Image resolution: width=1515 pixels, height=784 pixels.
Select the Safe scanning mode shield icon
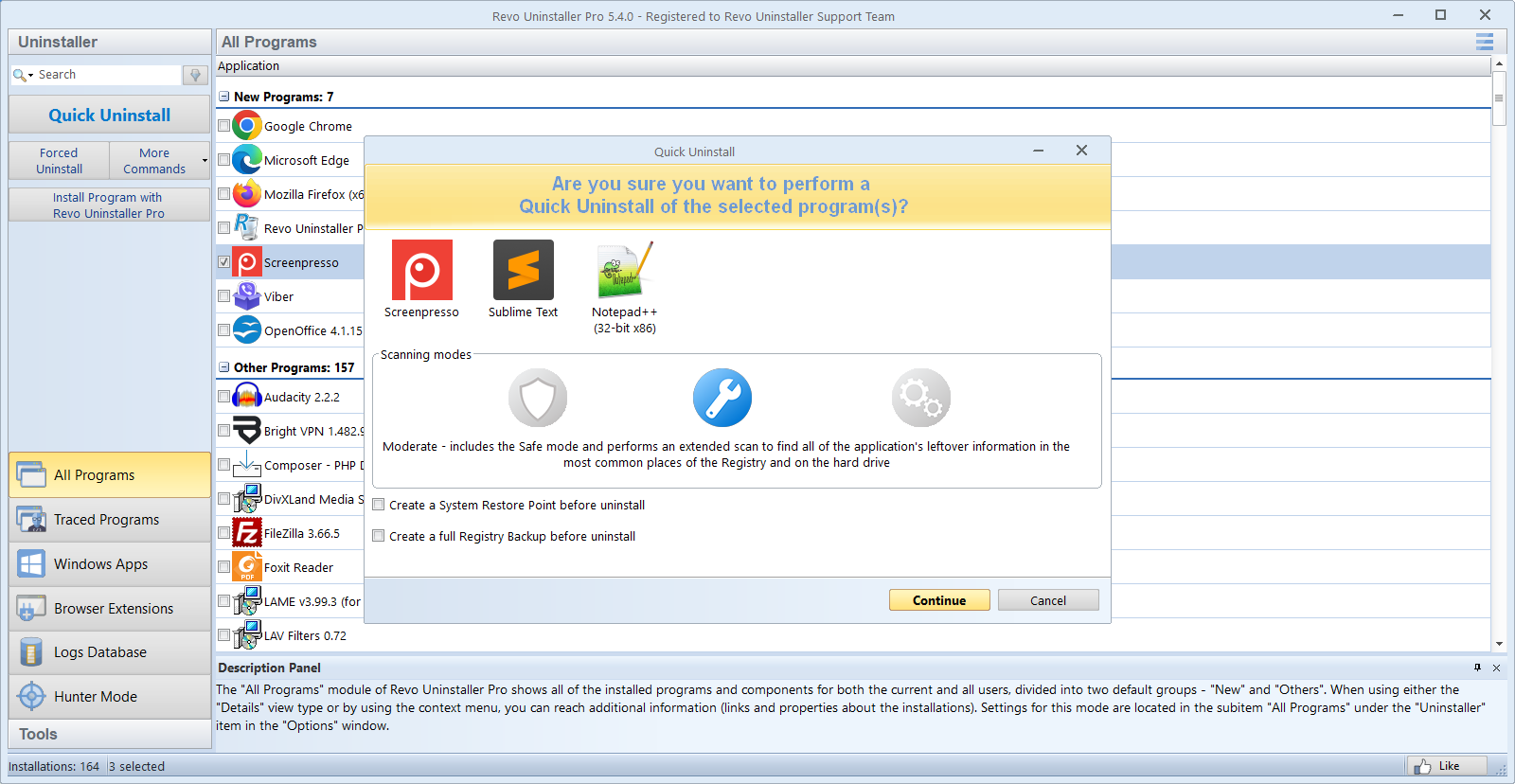pyautogui.click(x=537, y=398)
